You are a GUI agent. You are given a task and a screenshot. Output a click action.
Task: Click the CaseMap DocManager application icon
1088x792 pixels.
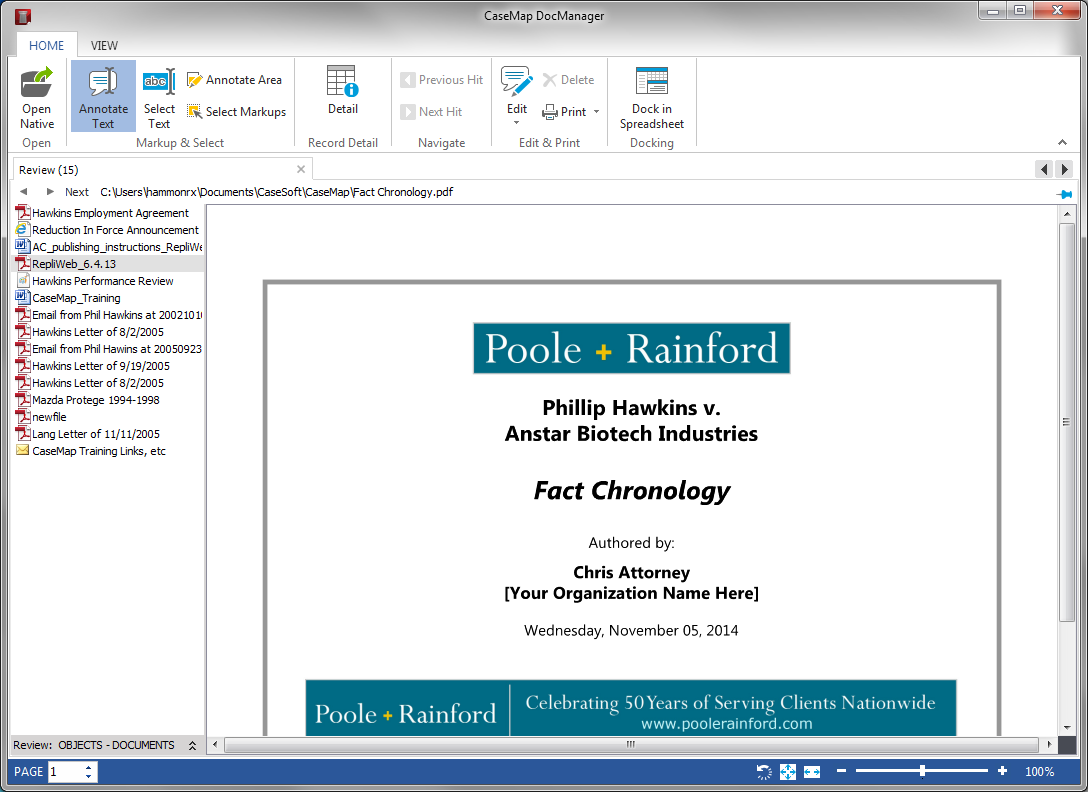pos(23,16)
